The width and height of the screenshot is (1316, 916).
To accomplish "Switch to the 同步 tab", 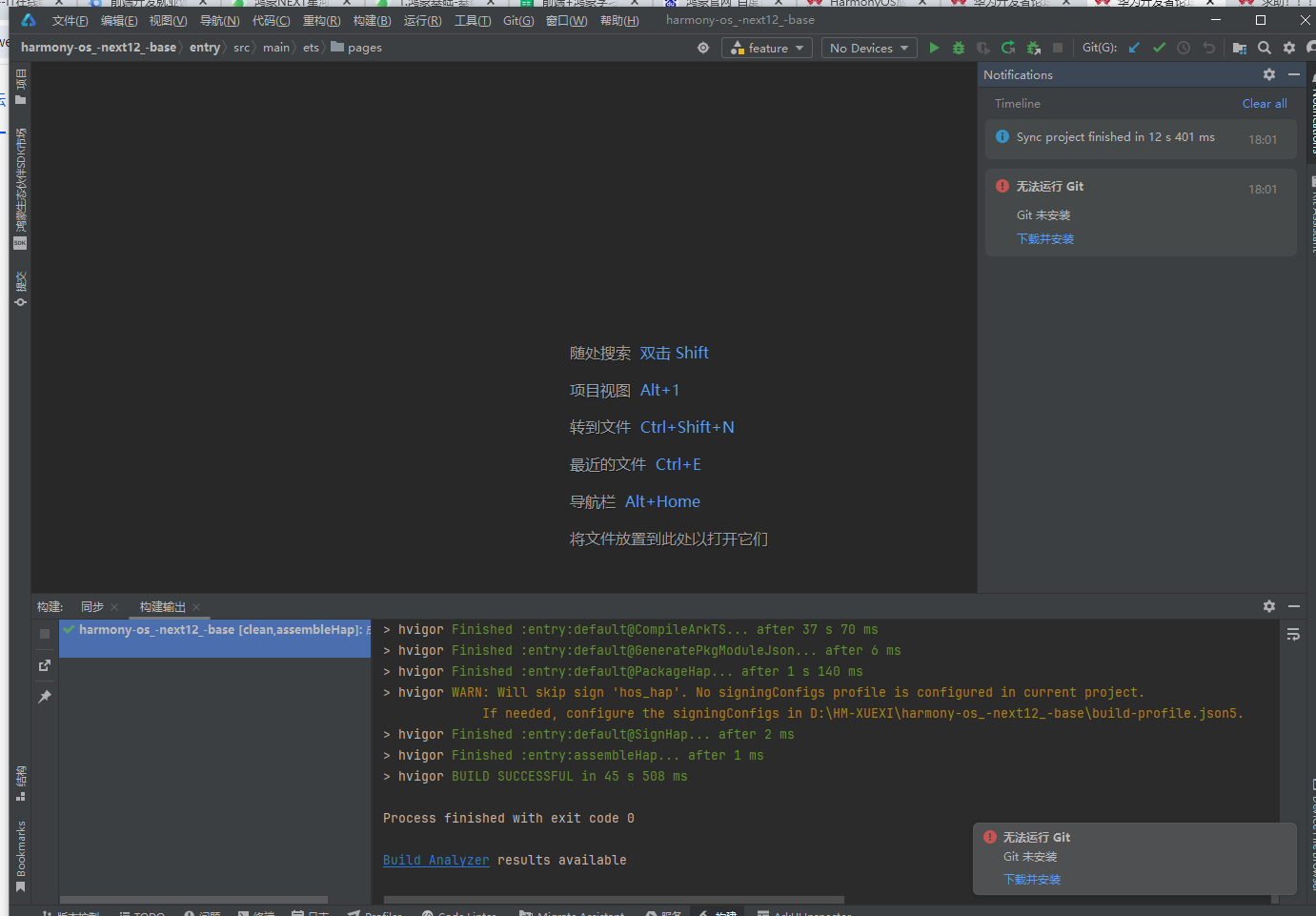I will (x=92, y=607).
